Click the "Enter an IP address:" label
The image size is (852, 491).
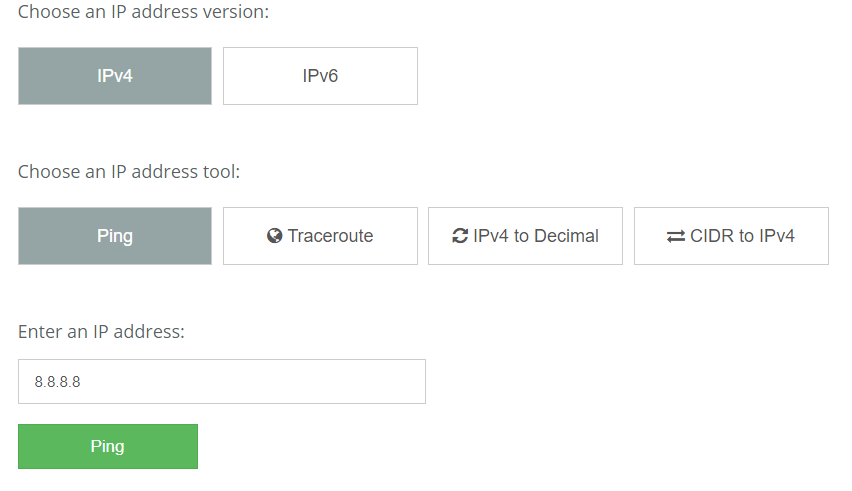[x=101, y=332]
